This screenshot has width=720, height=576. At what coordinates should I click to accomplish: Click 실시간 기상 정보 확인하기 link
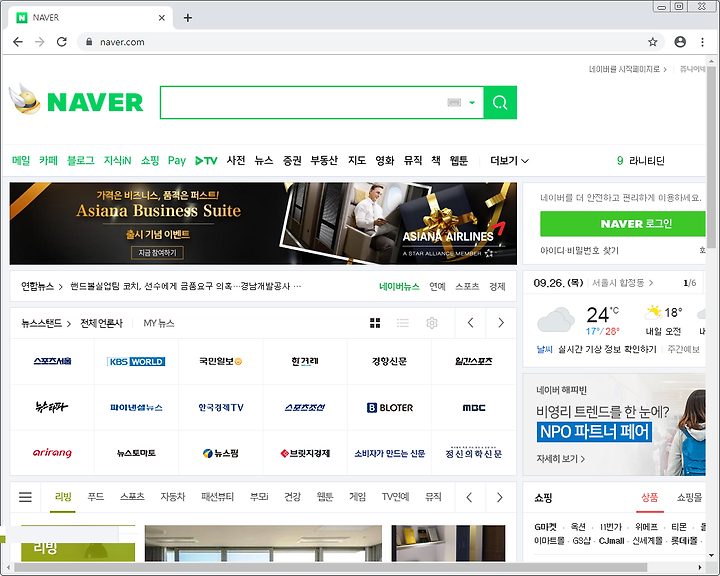click(607, 350)
